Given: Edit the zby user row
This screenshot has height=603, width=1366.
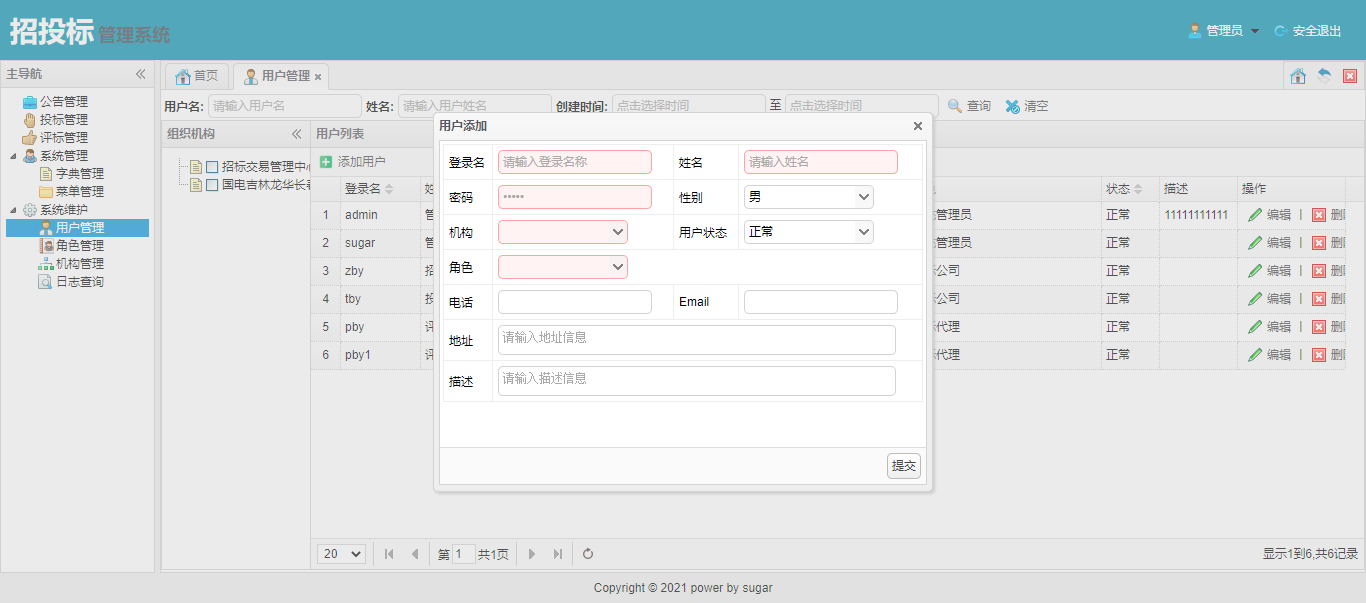Looking at the screenshot, I should (x=1270, y=271).
